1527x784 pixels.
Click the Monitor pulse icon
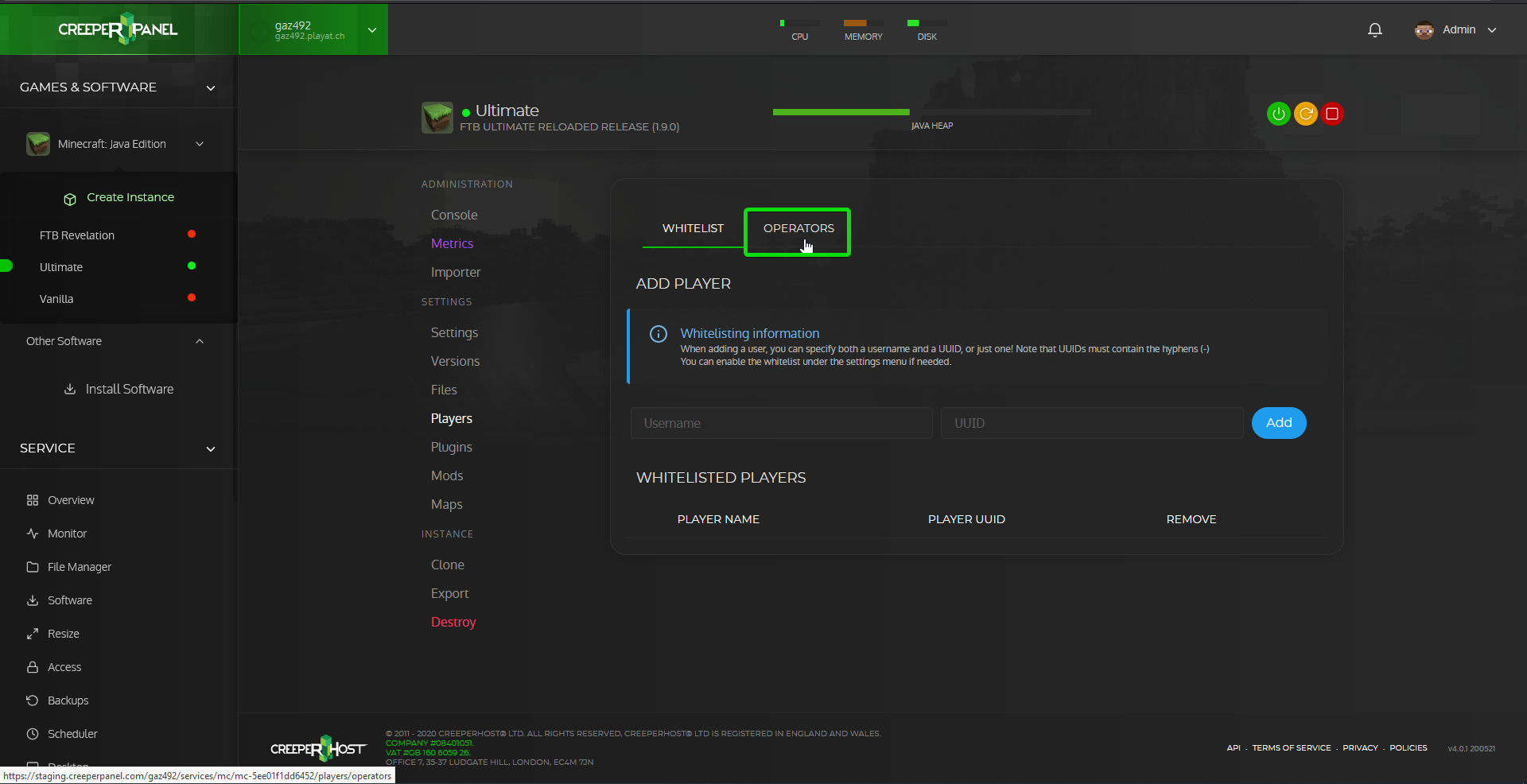(x=33, y=534)
